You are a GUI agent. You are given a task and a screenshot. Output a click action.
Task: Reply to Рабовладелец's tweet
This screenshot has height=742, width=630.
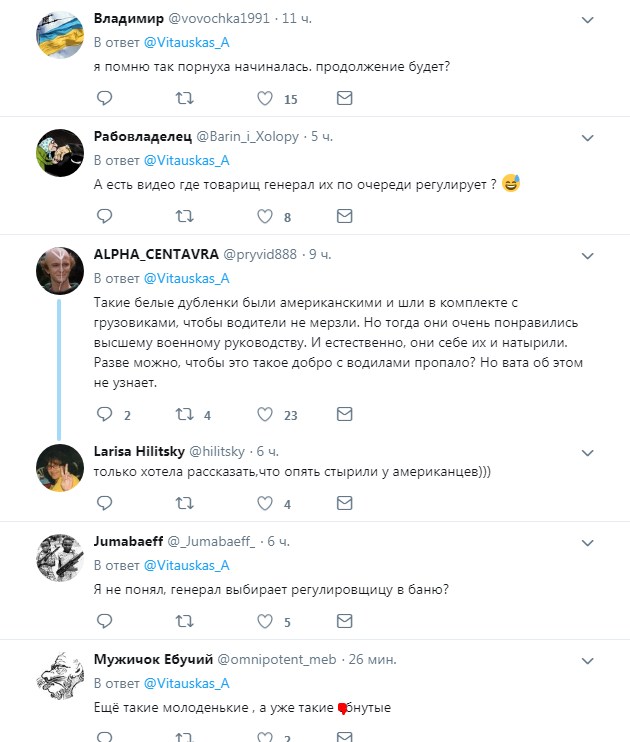tap(104, 215)
